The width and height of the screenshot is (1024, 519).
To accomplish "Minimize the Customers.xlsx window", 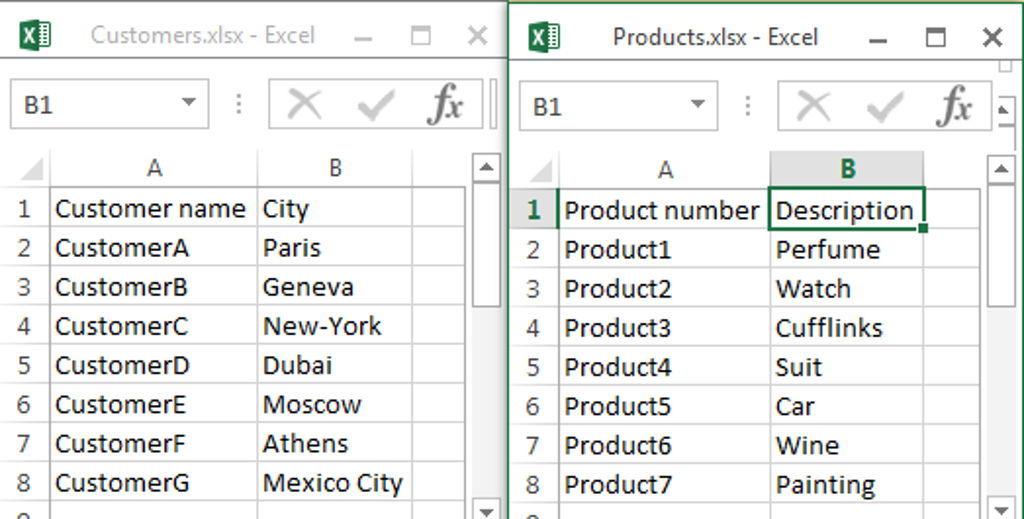I will coord(363,37).
